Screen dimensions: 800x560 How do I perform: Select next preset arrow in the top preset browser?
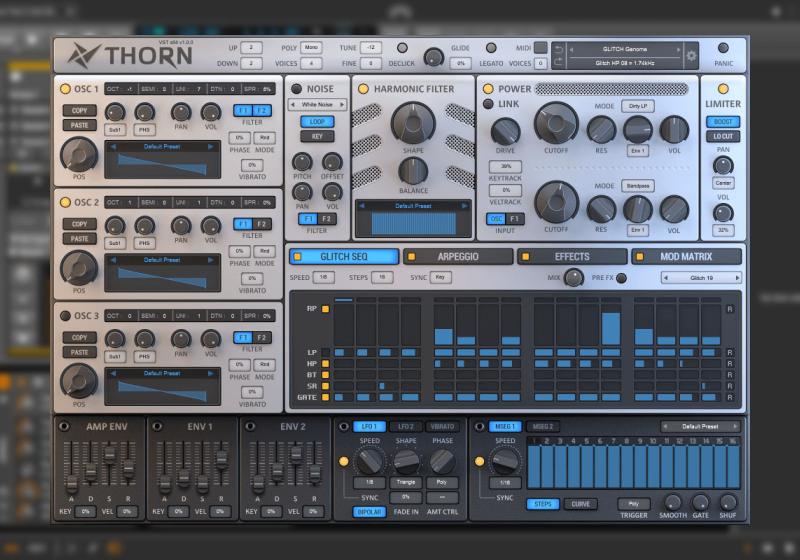click(678, 49)
